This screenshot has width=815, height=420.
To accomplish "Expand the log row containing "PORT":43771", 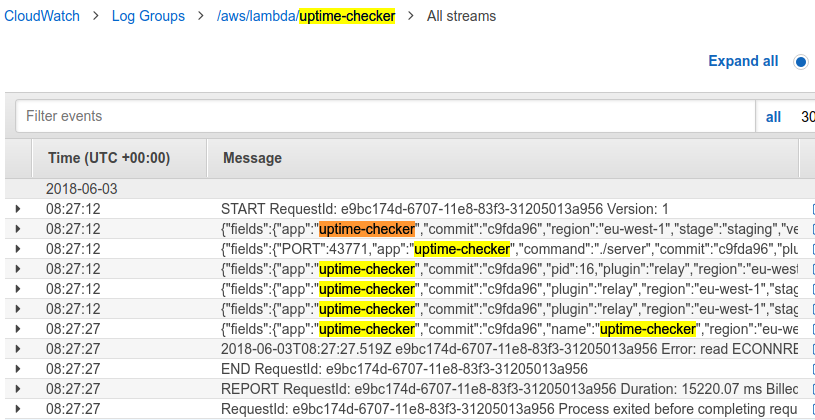I will click(18, 249).
